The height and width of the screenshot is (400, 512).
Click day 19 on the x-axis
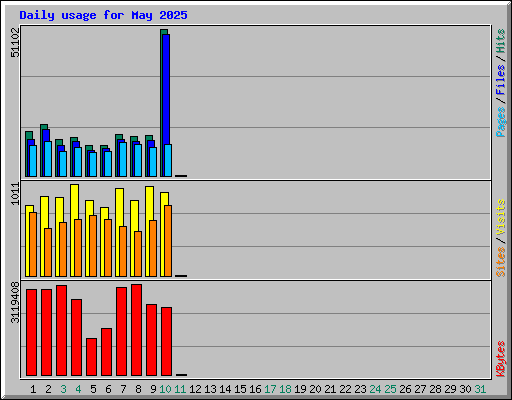(300, 389)
